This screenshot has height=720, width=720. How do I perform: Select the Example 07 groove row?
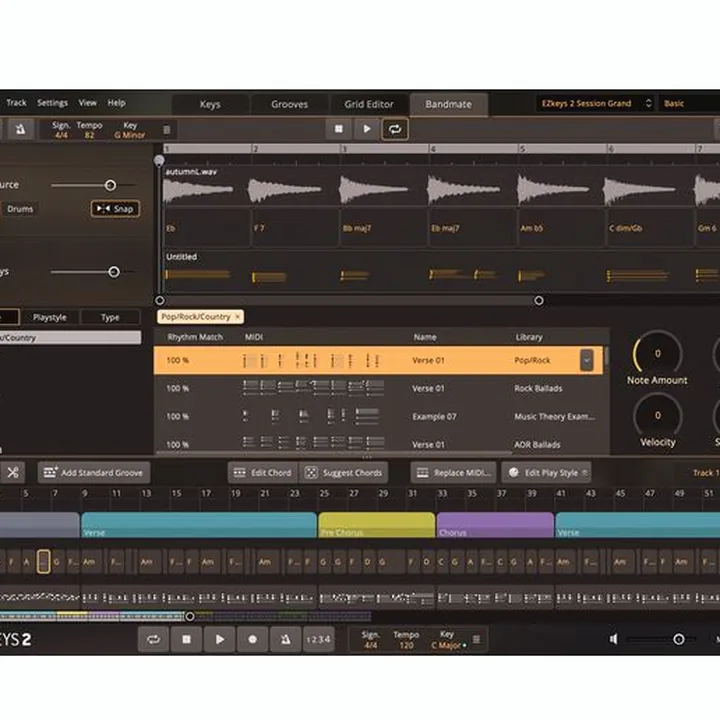pyautogui.click(x=379, y=416)
